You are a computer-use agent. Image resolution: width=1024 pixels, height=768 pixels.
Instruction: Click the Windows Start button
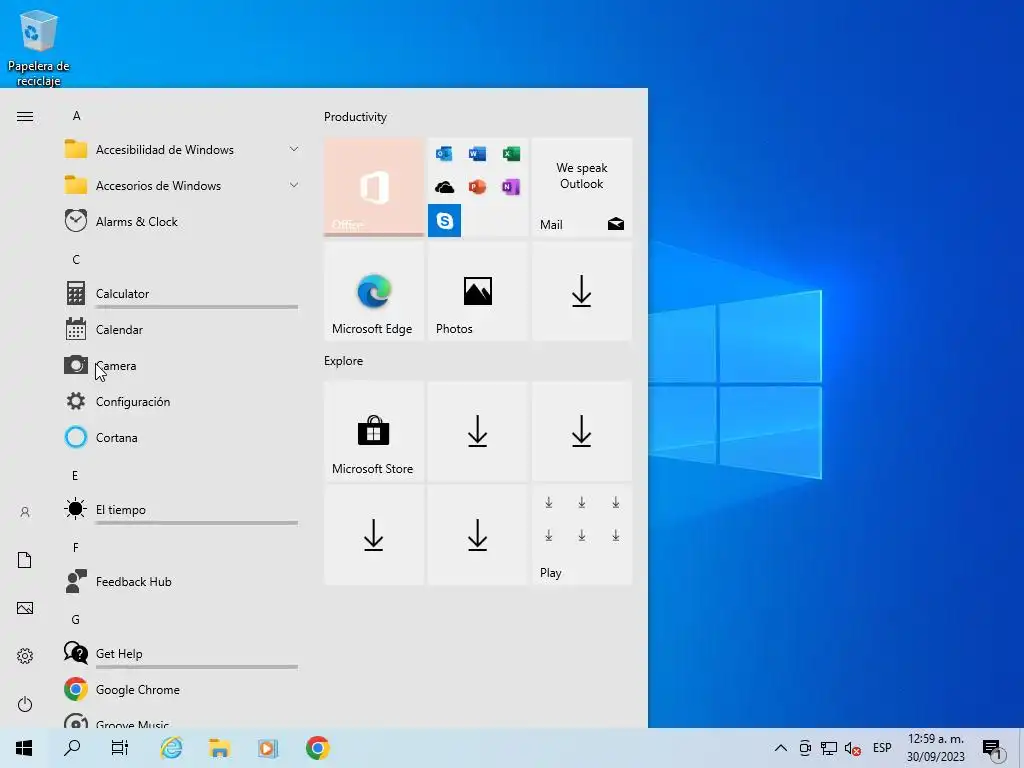24,748
